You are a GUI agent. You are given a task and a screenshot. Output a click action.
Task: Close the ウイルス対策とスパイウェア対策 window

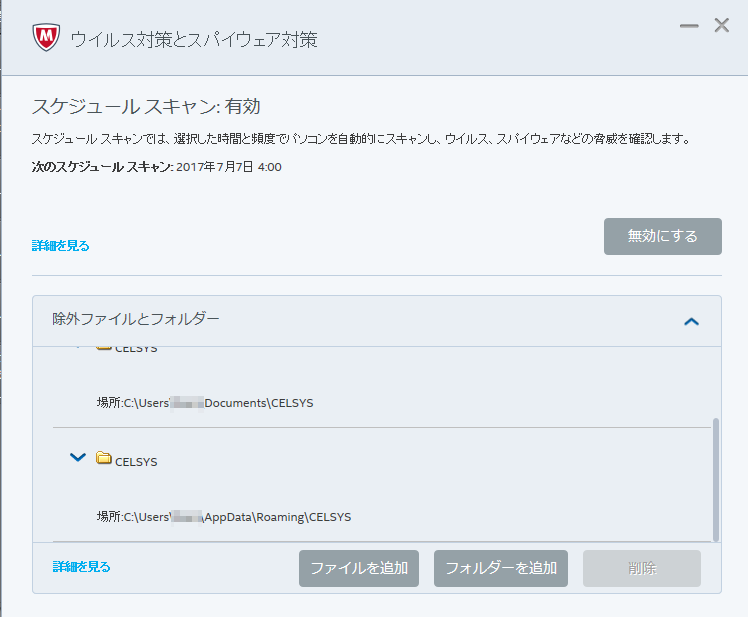click(x=721, y=25)
